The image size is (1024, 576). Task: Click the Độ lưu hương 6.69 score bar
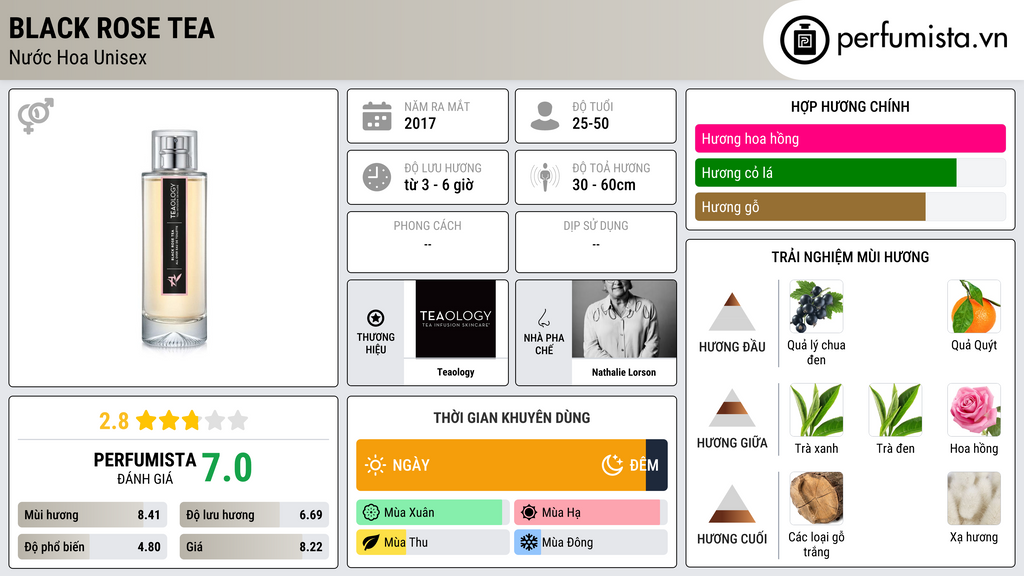point(254,515)
